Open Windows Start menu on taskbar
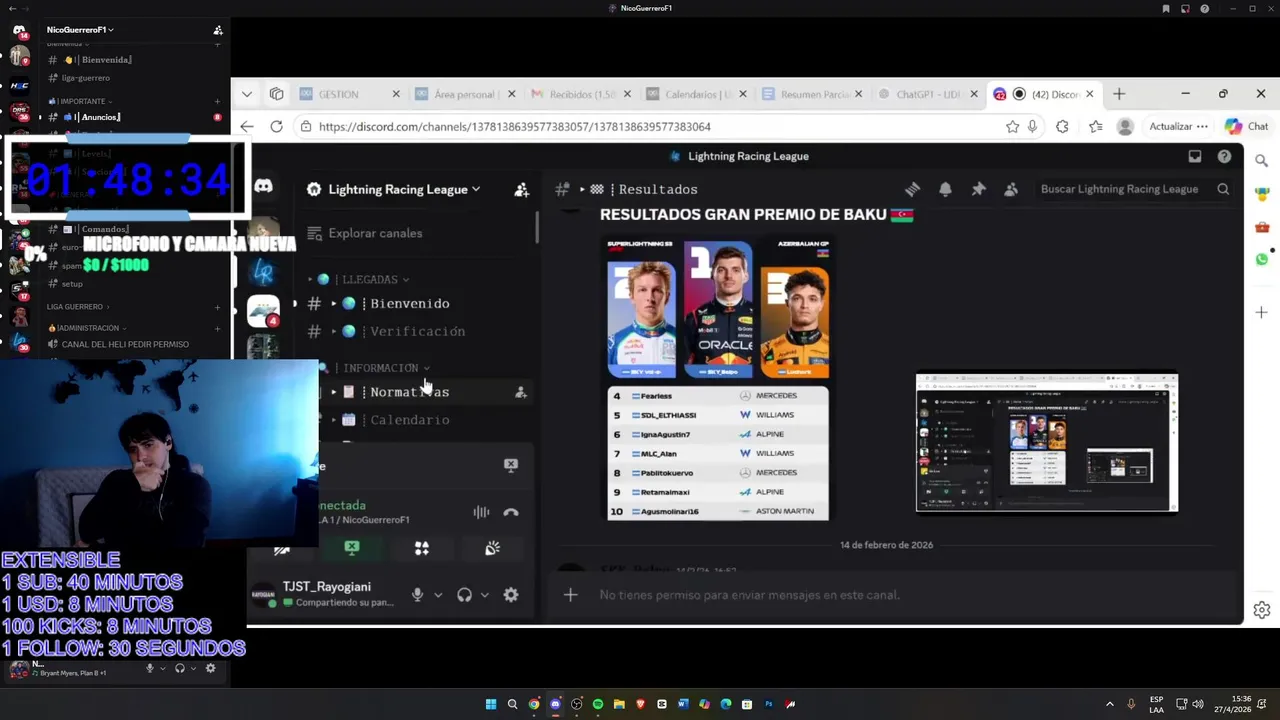This screenshot has height=720, width=1280. click(491, 704)
